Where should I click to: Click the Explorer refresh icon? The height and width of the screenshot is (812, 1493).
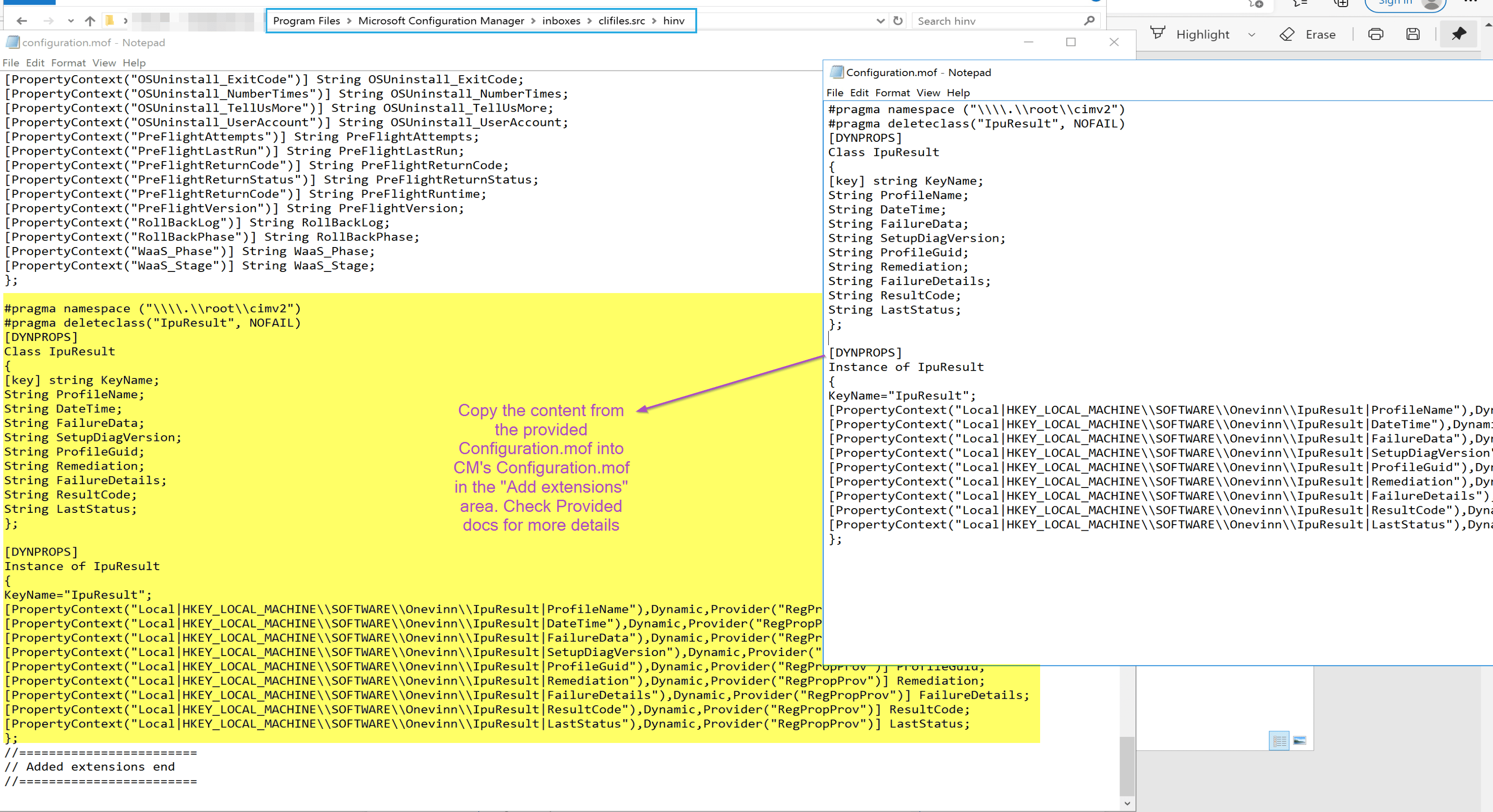[898, 21]
